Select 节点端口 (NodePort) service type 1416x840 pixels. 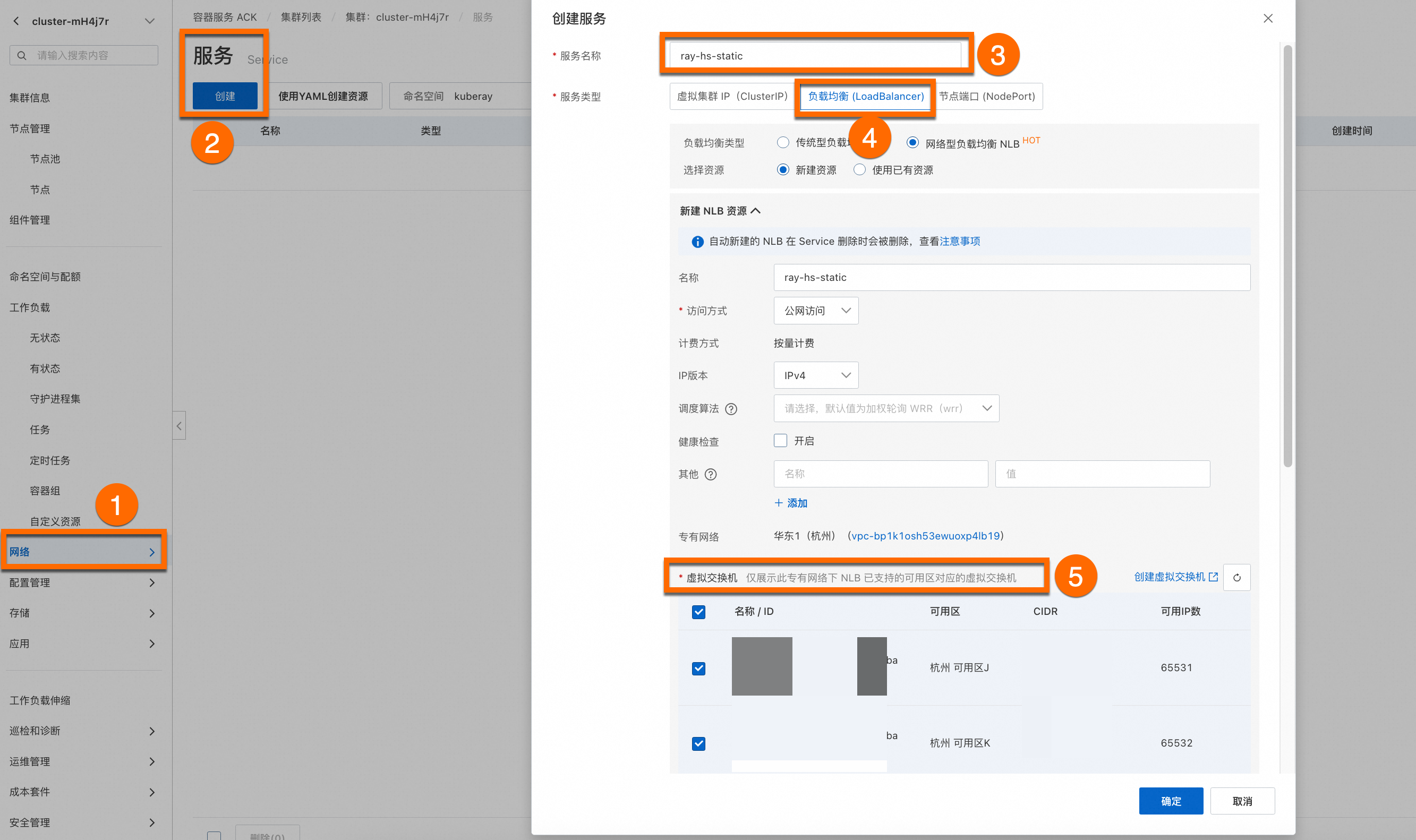click(987, 96)
